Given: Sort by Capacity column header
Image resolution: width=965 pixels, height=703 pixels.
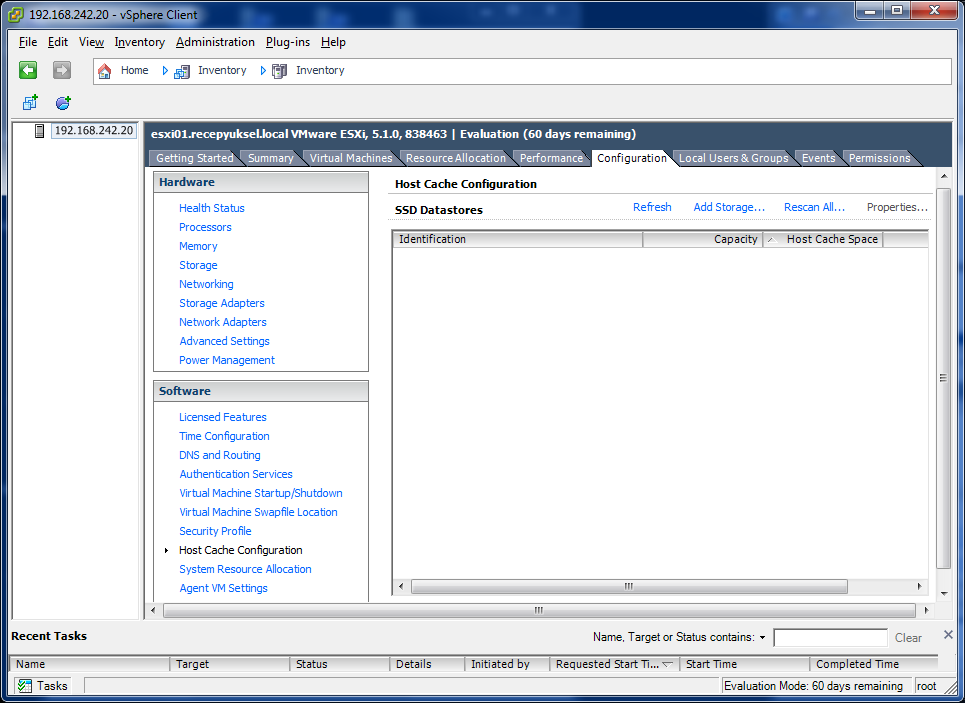Looking at the screenshot, I should pyautogui.click(x=703, y=239).
